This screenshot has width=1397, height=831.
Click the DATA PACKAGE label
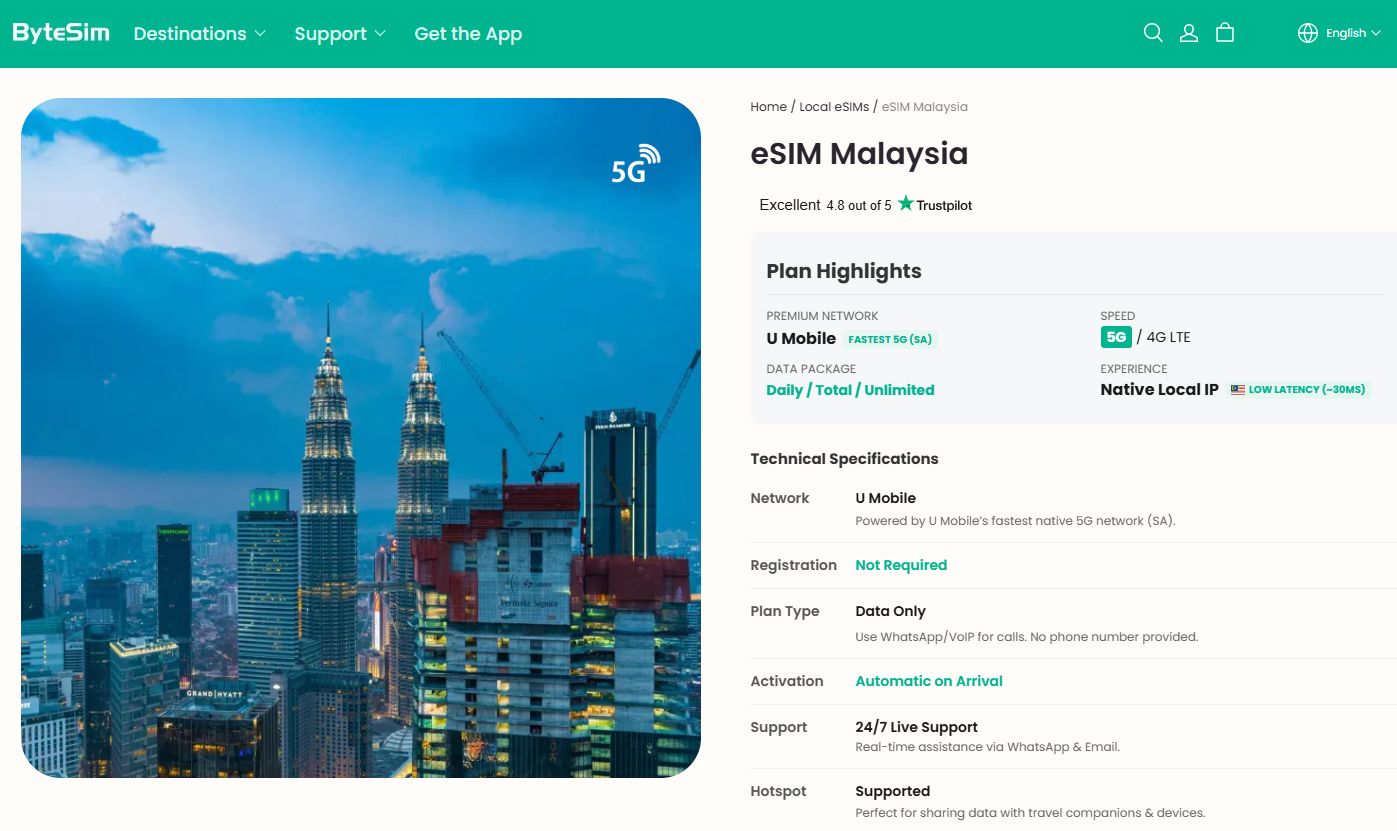pos(811,369)
